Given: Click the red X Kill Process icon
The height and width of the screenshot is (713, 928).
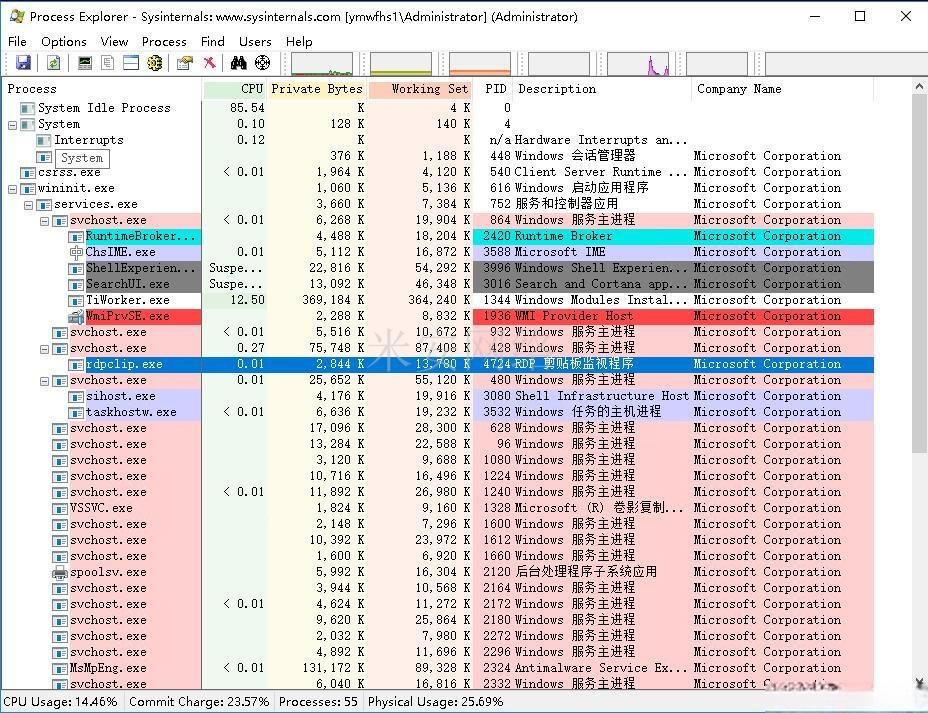Looking at the screenshot, I should 209,62.
